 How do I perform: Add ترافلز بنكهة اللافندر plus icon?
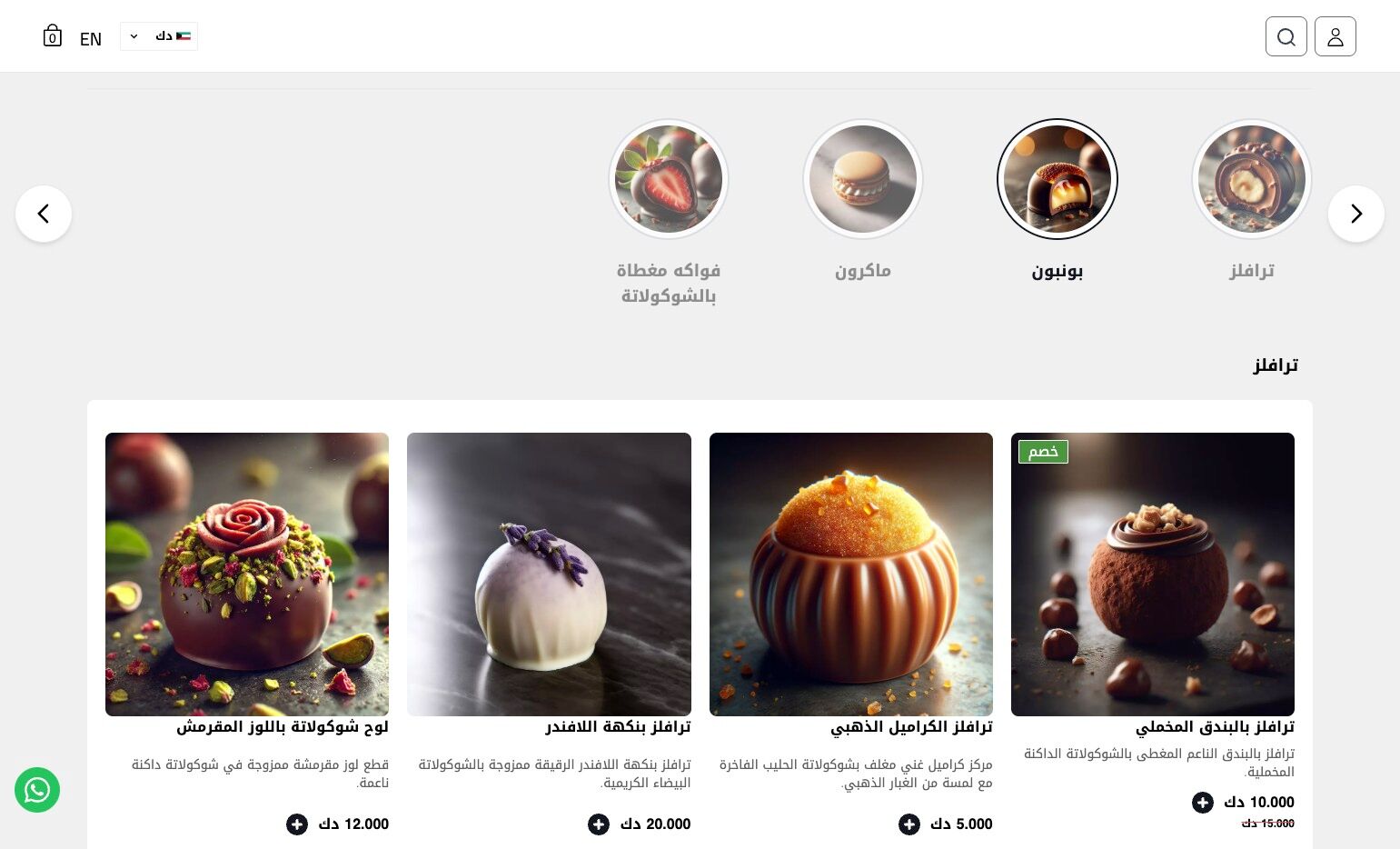point(598,824)
